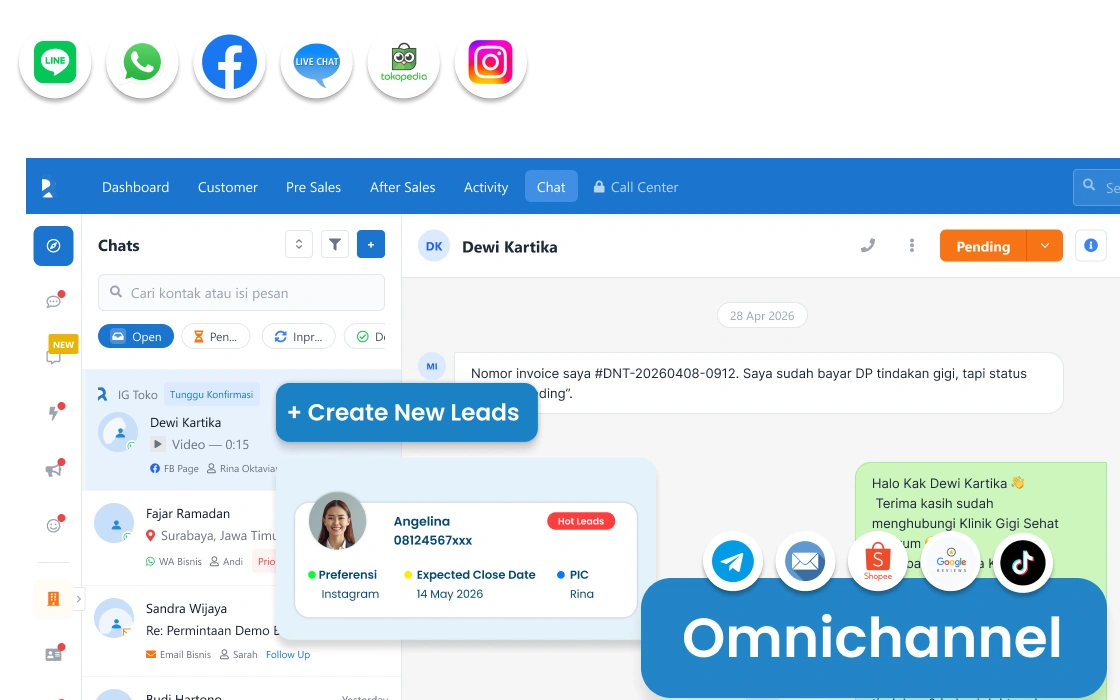Viewport: 1120px width, 700px height.
Task: Open the sidebar item tagged NEW
Action: 55,356
